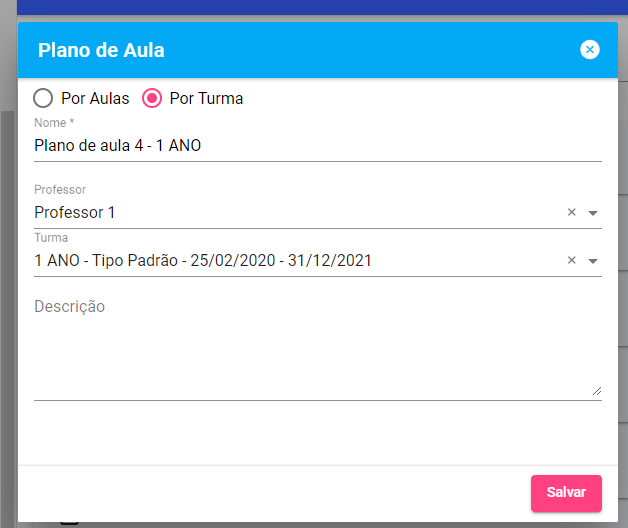The height and width of the screenshot is (528, 628).
Task: Click into the Descrição text area
Action: [x=300, y=345]
